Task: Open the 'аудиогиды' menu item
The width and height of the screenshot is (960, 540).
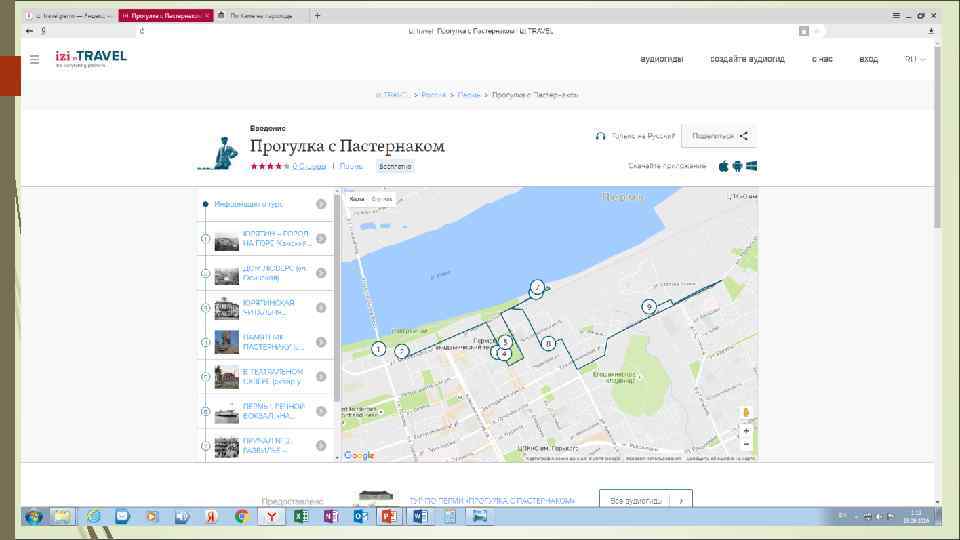Action: pyautogui.click(x=661, y=59)
